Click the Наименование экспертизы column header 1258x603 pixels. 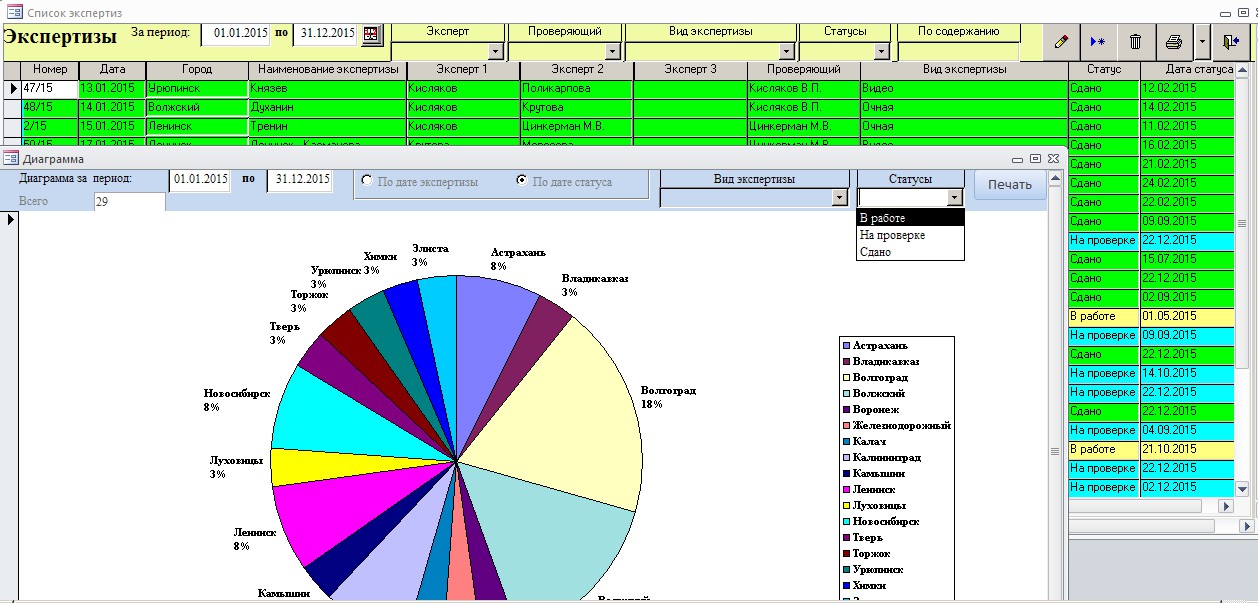[x=328, y=70]
